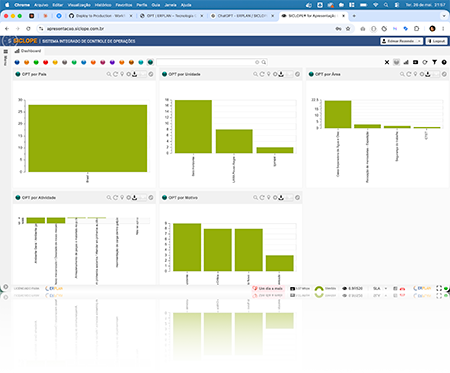Click the pin icon on OPT por País
This screenshot has width=450, height=373.
pos(122,74)
